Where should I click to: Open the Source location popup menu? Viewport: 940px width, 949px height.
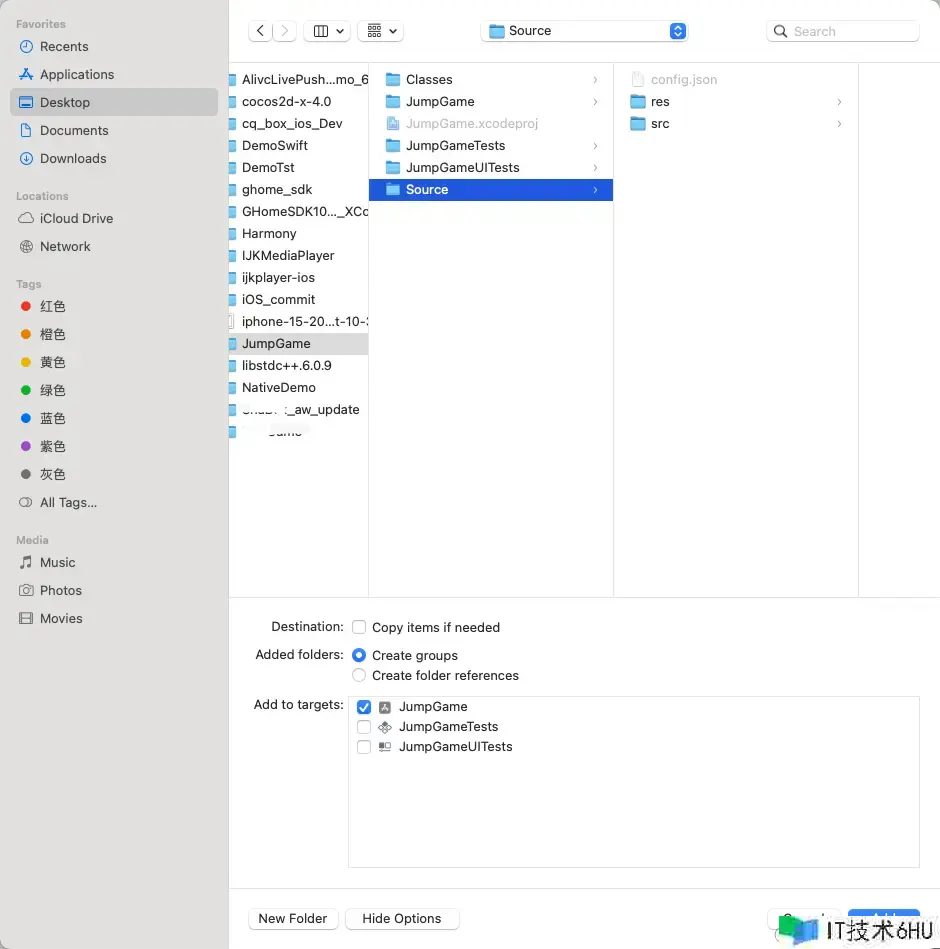(584, 31)
